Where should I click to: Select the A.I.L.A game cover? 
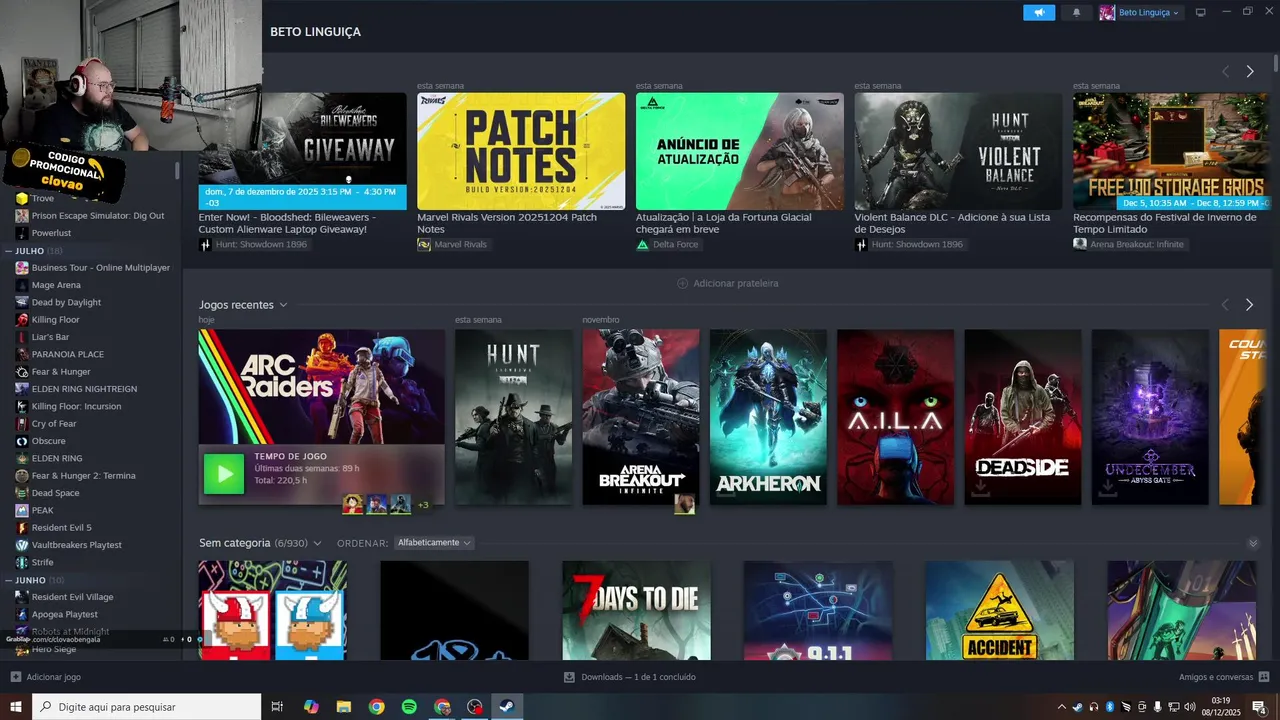pos(895,417)
